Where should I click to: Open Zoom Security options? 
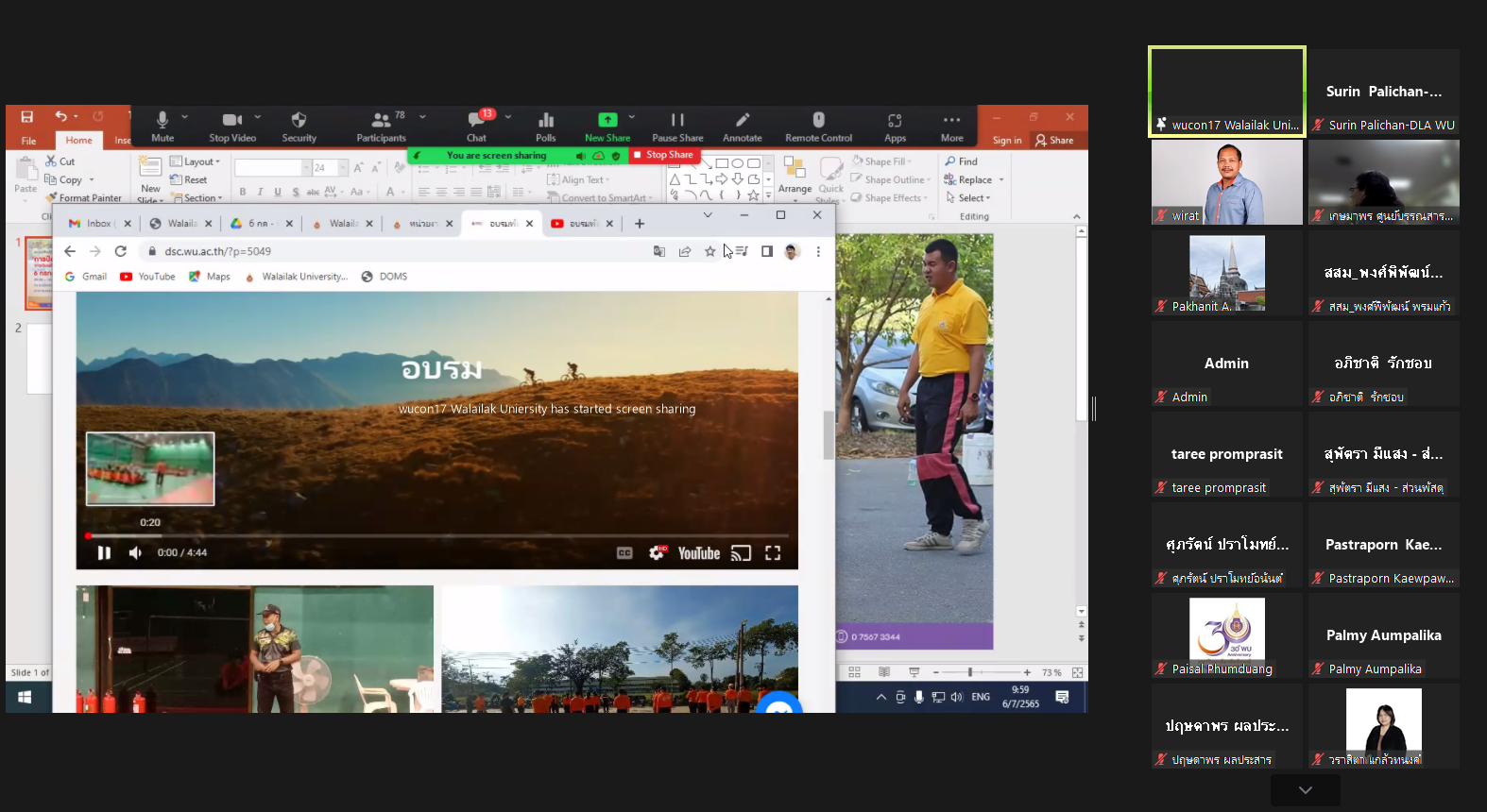pos(299,126)
